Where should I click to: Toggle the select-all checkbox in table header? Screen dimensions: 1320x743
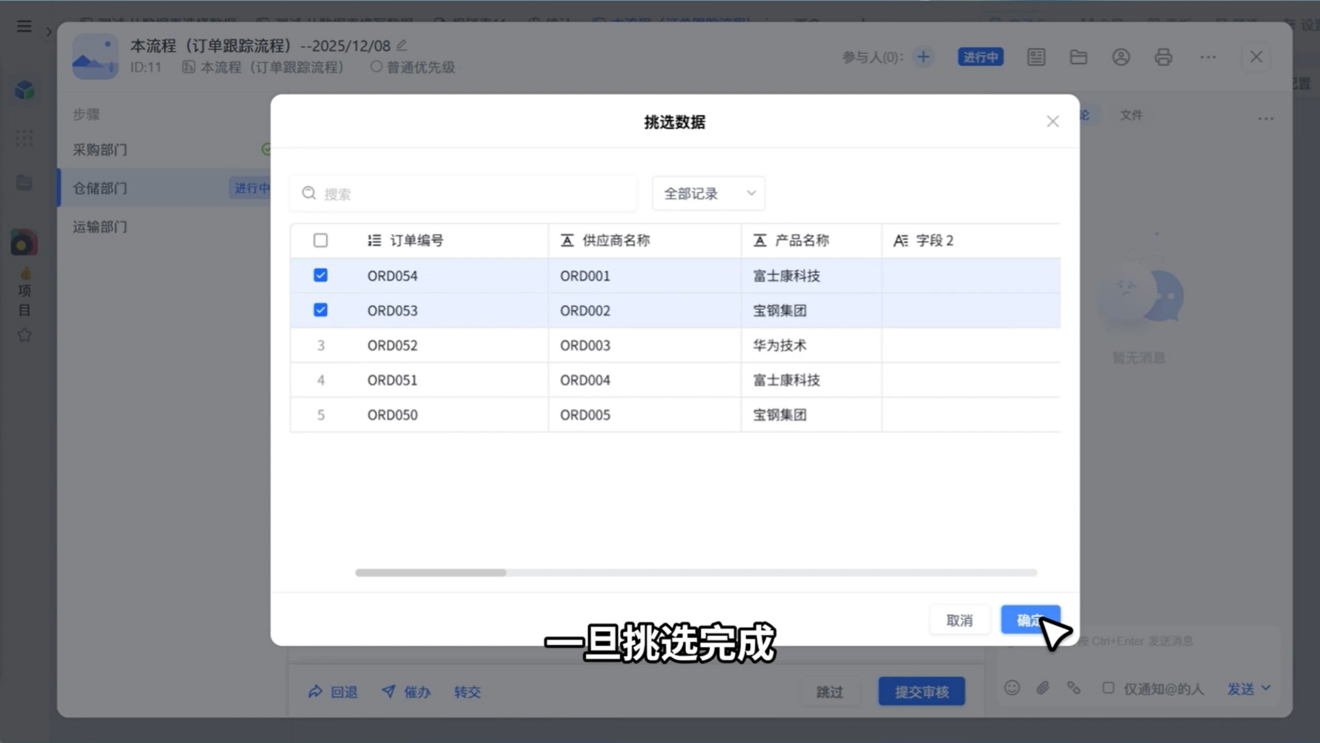coord(320,240)
